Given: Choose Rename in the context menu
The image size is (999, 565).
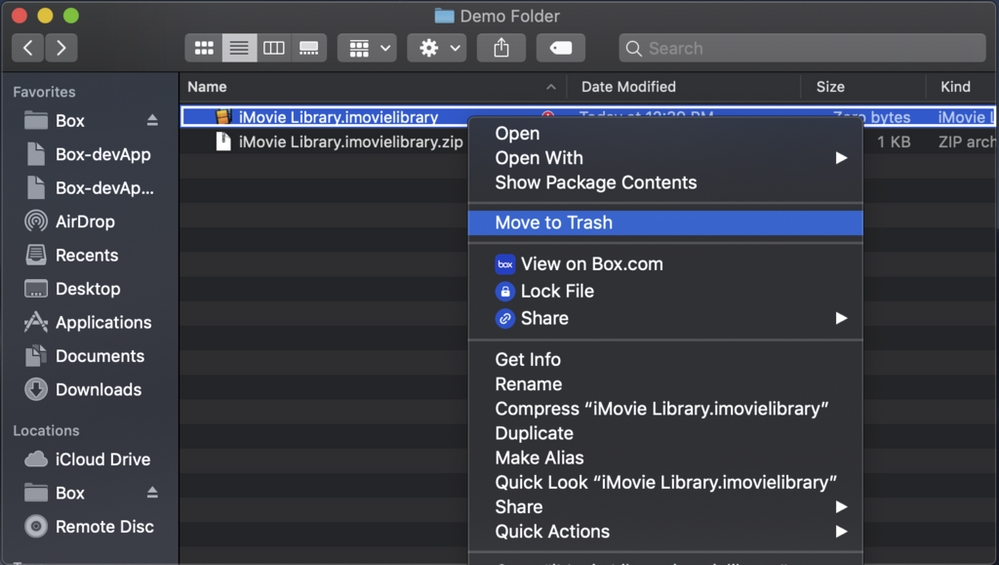Looking at the screenshot, I should [665, 384].
